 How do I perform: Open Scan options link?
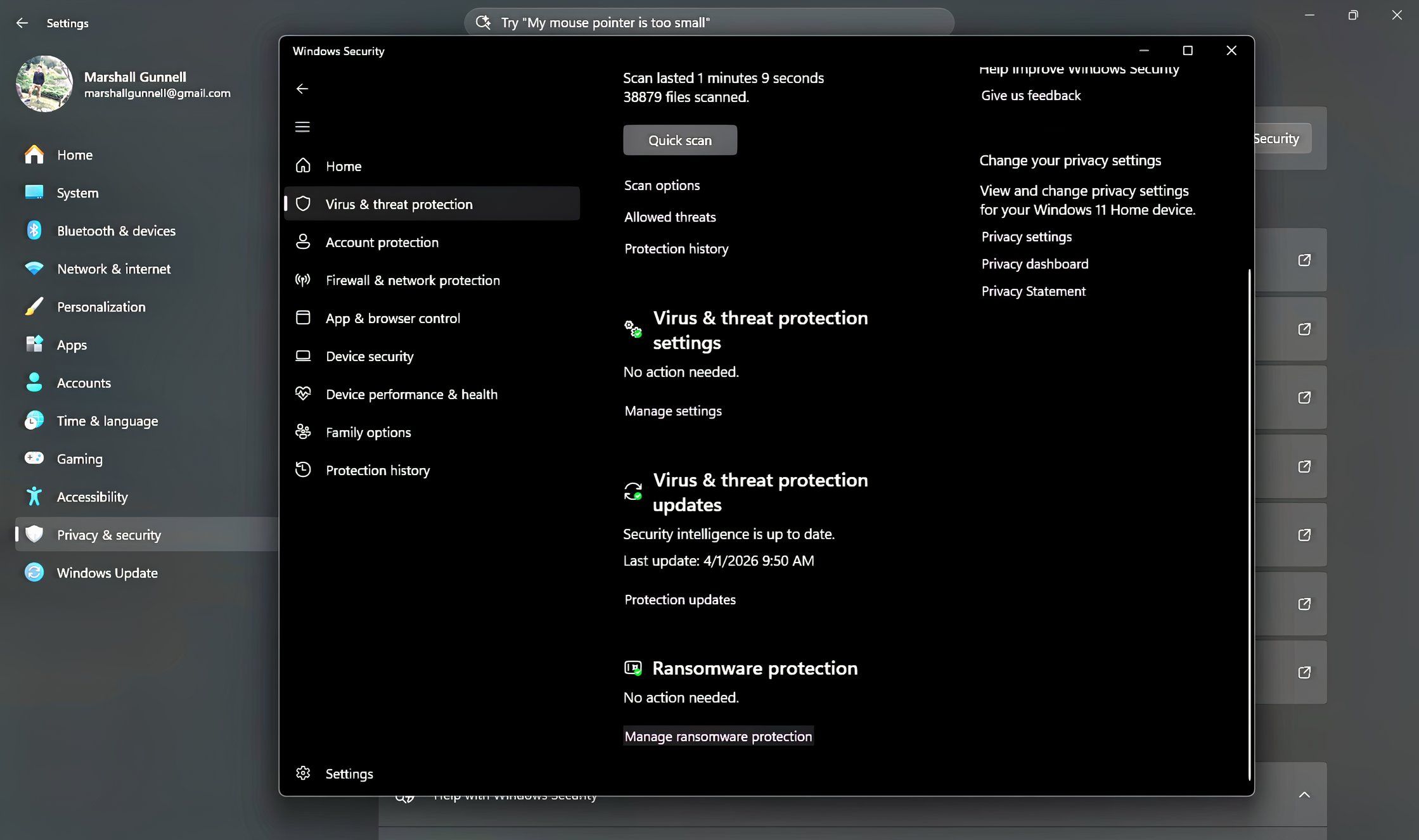[662, 186]
